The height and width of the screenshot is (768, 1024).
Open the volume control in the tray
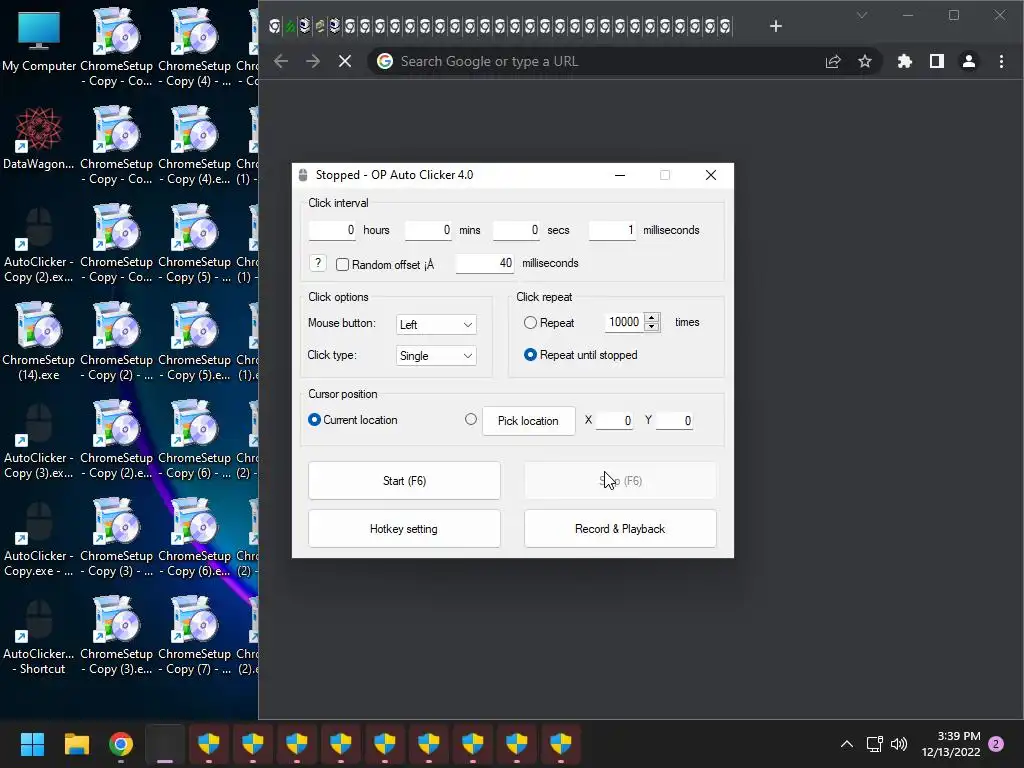[899, 744]
